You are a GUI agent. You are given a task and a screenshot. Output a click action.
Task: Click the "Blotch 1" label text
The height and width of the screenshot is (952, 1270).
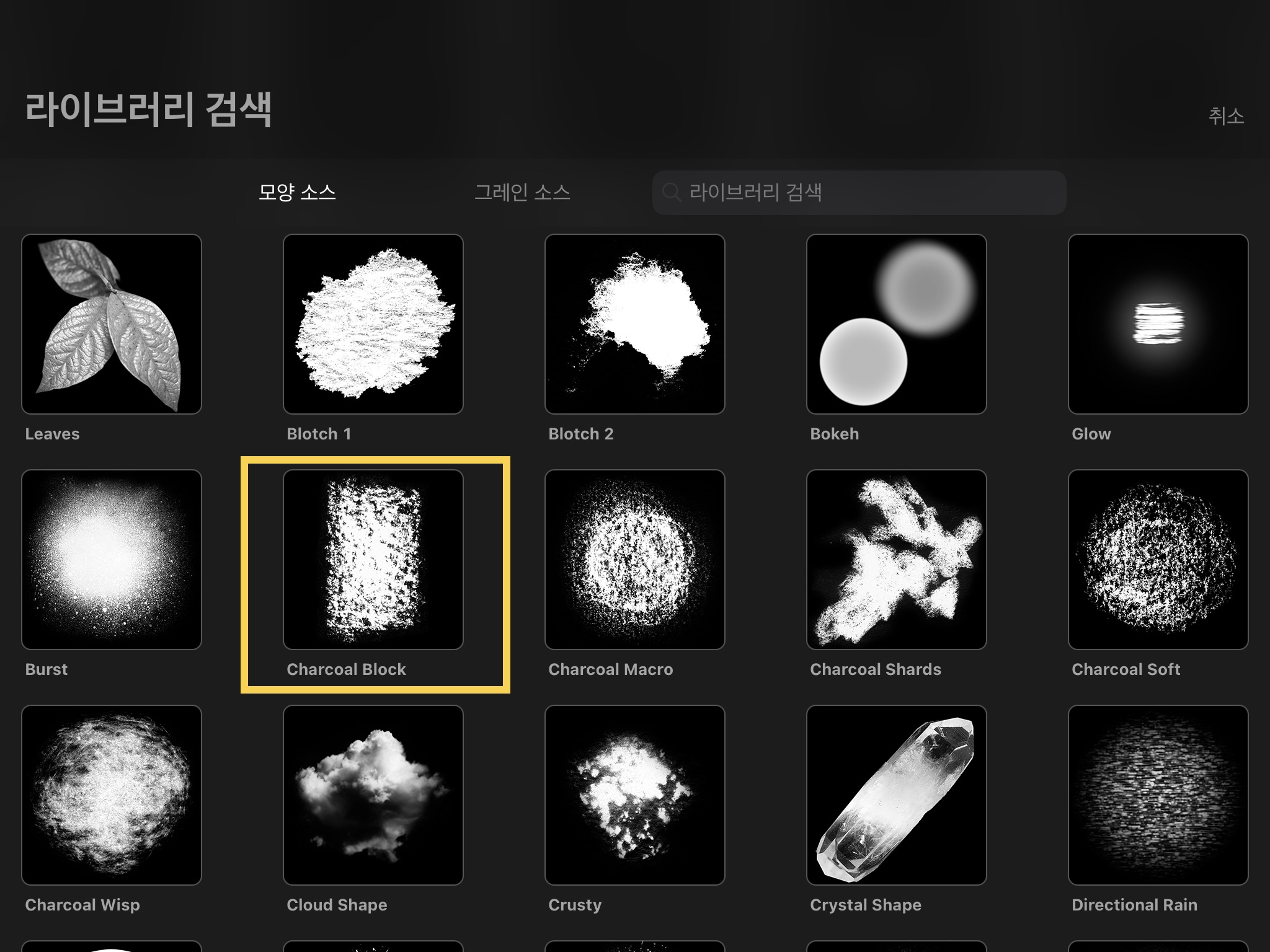pyautogui.click(x=319, y=434)
